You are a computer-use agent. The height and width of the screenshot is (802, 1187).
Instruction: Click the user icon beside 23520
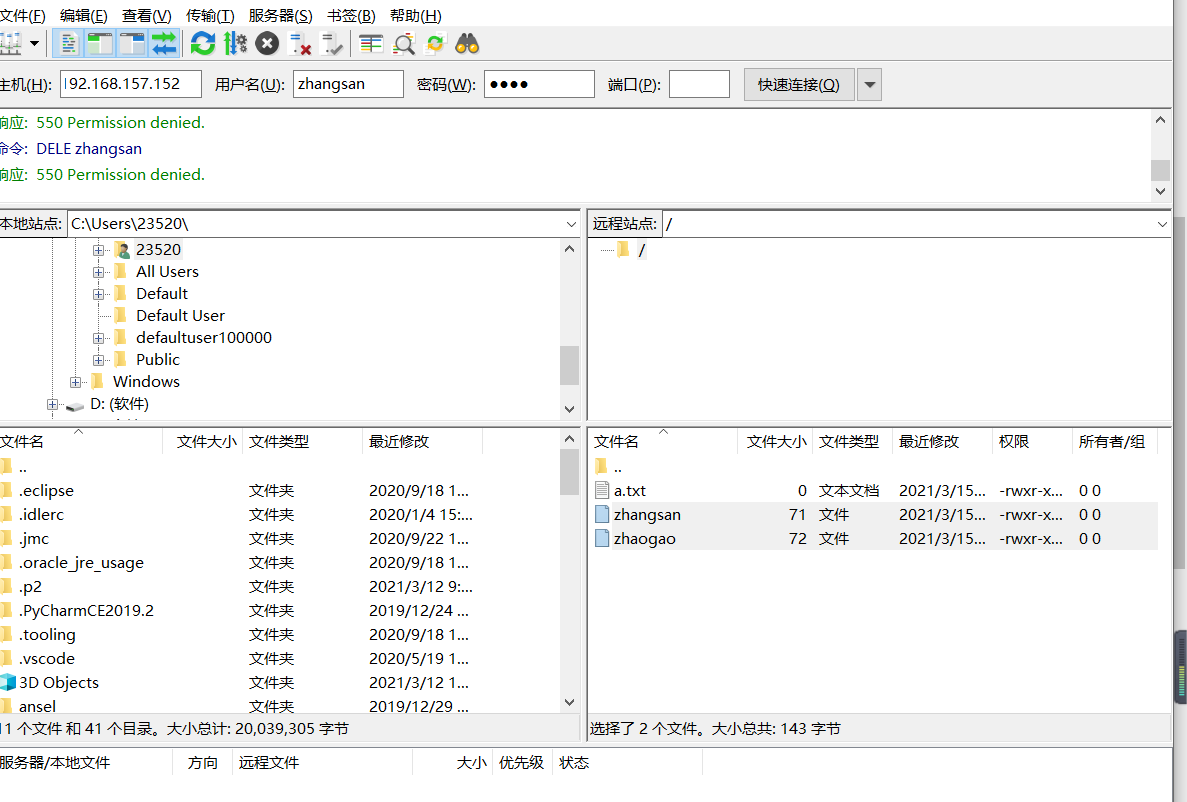coord(122,250)
